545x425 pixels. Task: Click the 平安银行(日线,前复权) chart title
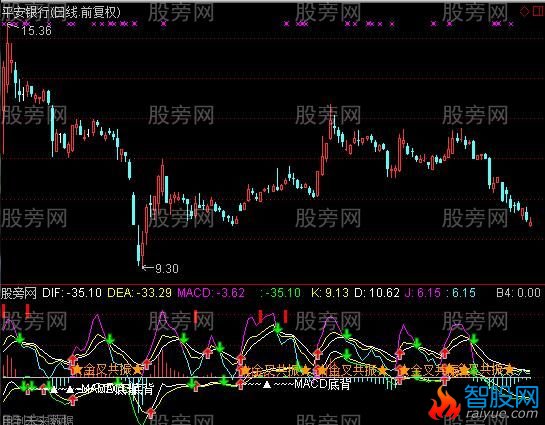click(61, 13)
